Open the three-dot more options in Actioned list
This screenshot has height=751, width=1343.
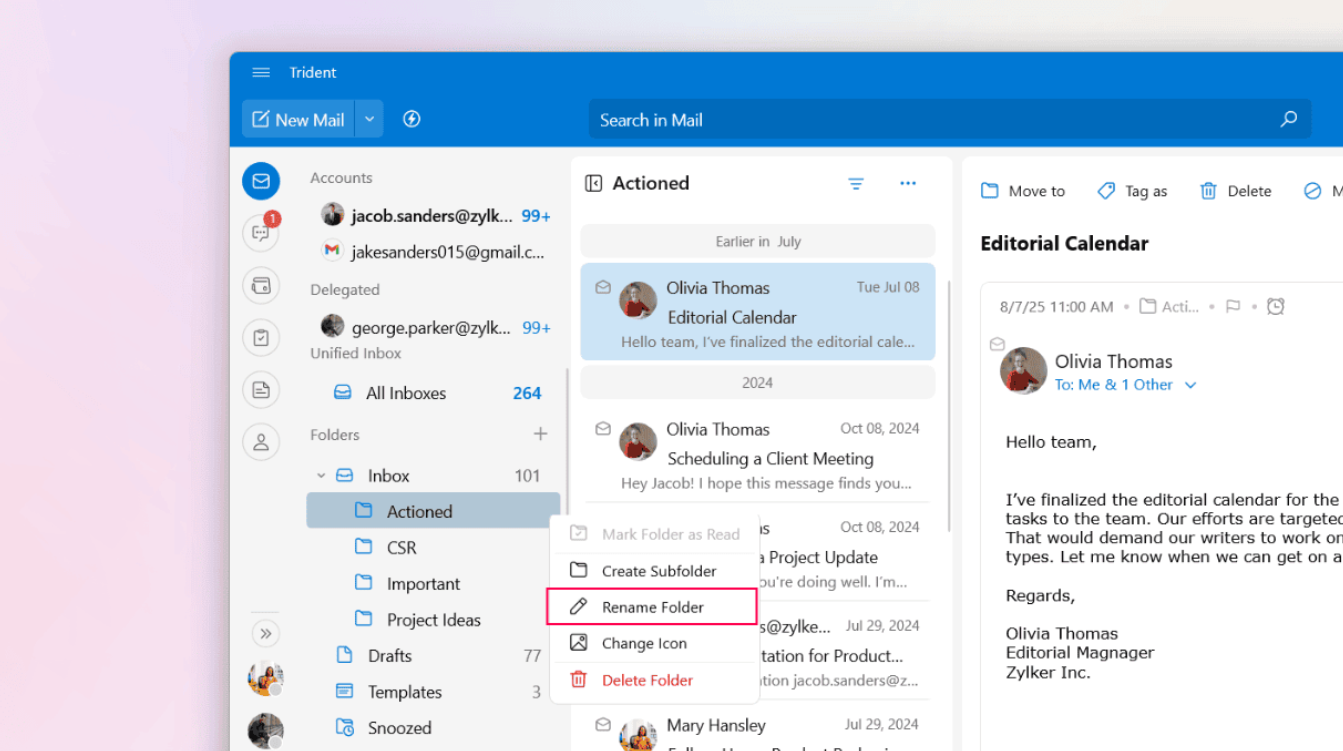click(x=908, y=183)
